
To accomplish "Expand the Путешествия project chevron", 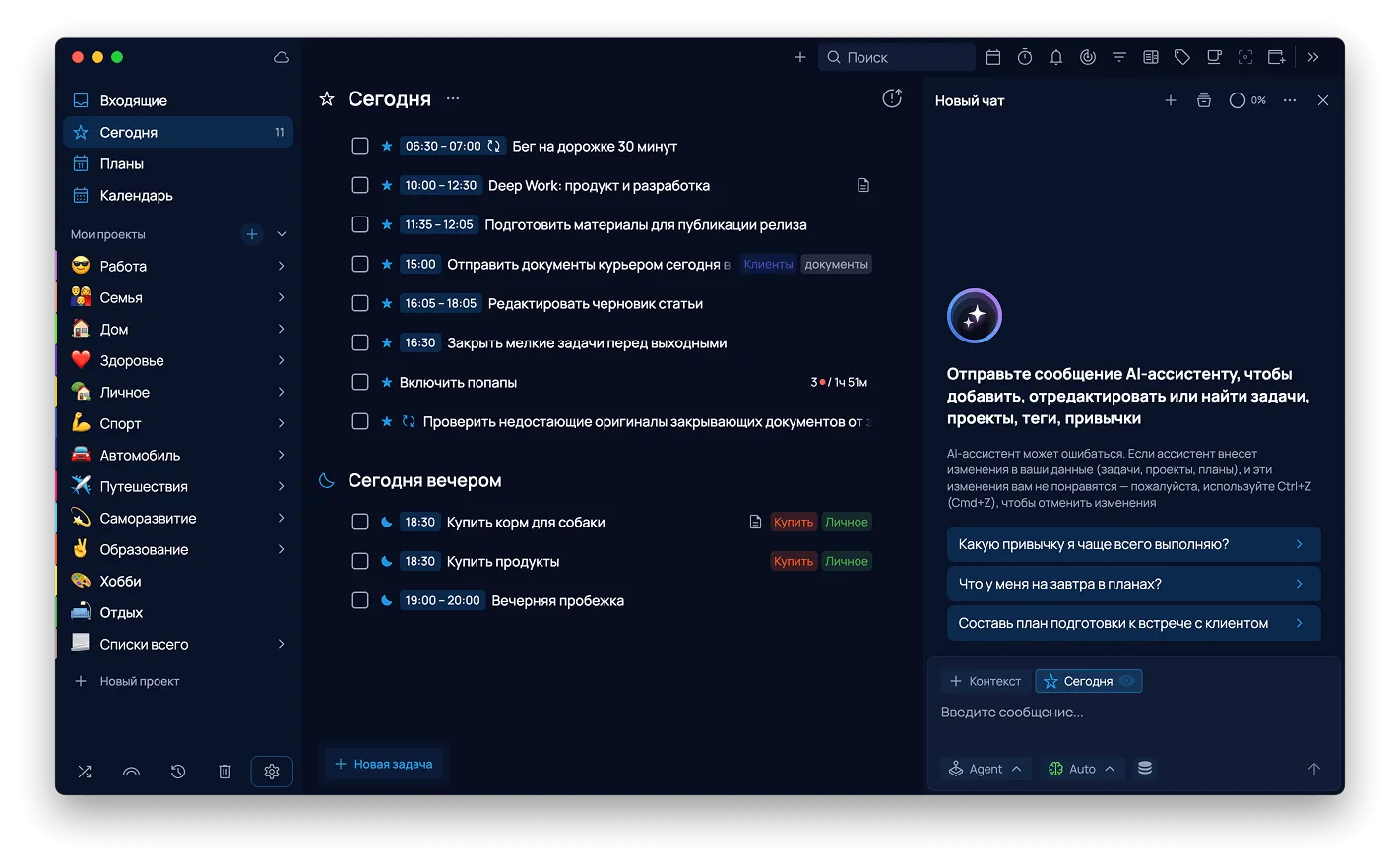I will tap(282, 486).
